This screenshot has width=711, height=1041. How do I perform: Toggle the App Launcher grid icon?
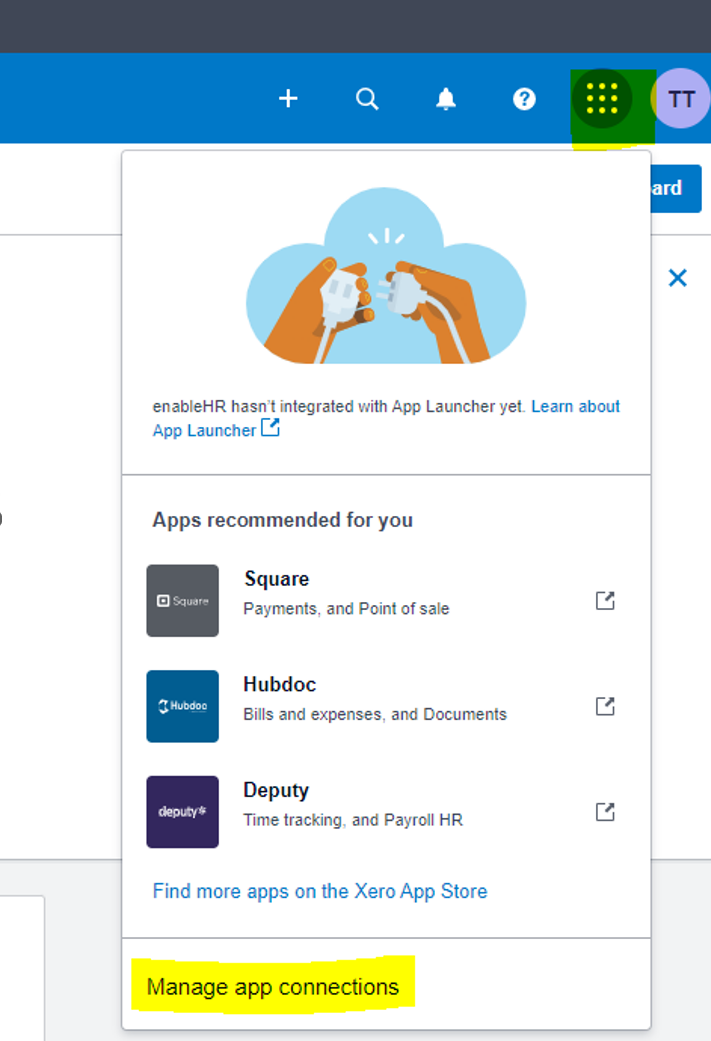(602, 98)
